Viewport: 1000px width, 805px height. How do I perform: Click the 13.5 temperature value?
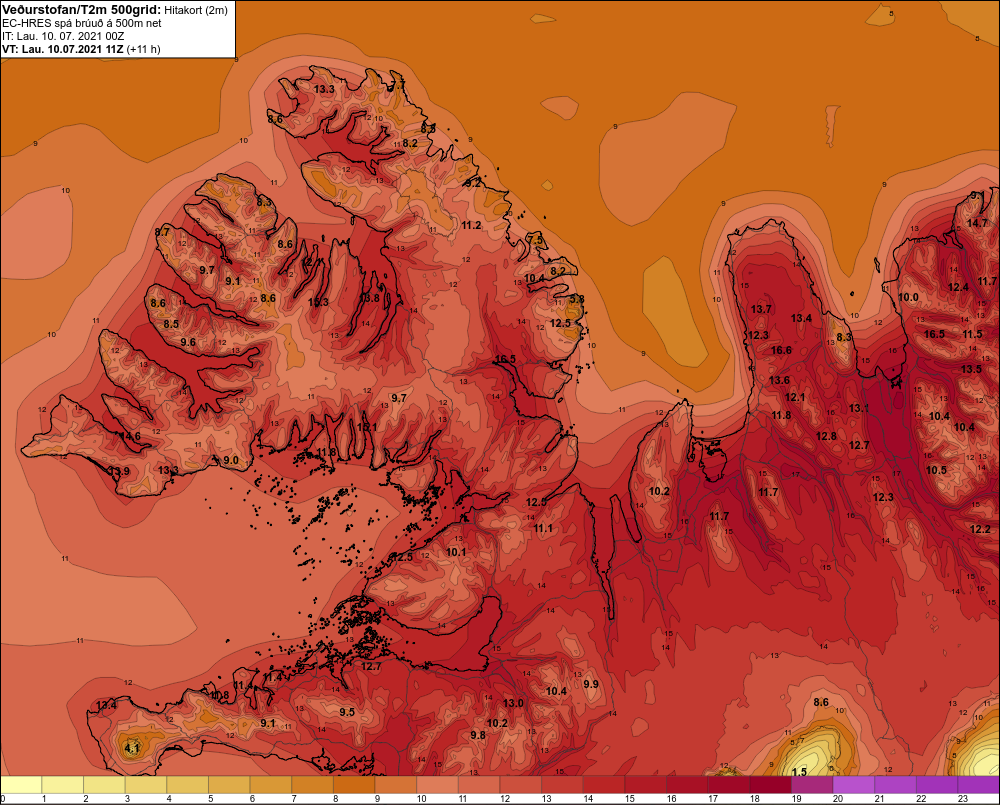click(x=971, y=369)
